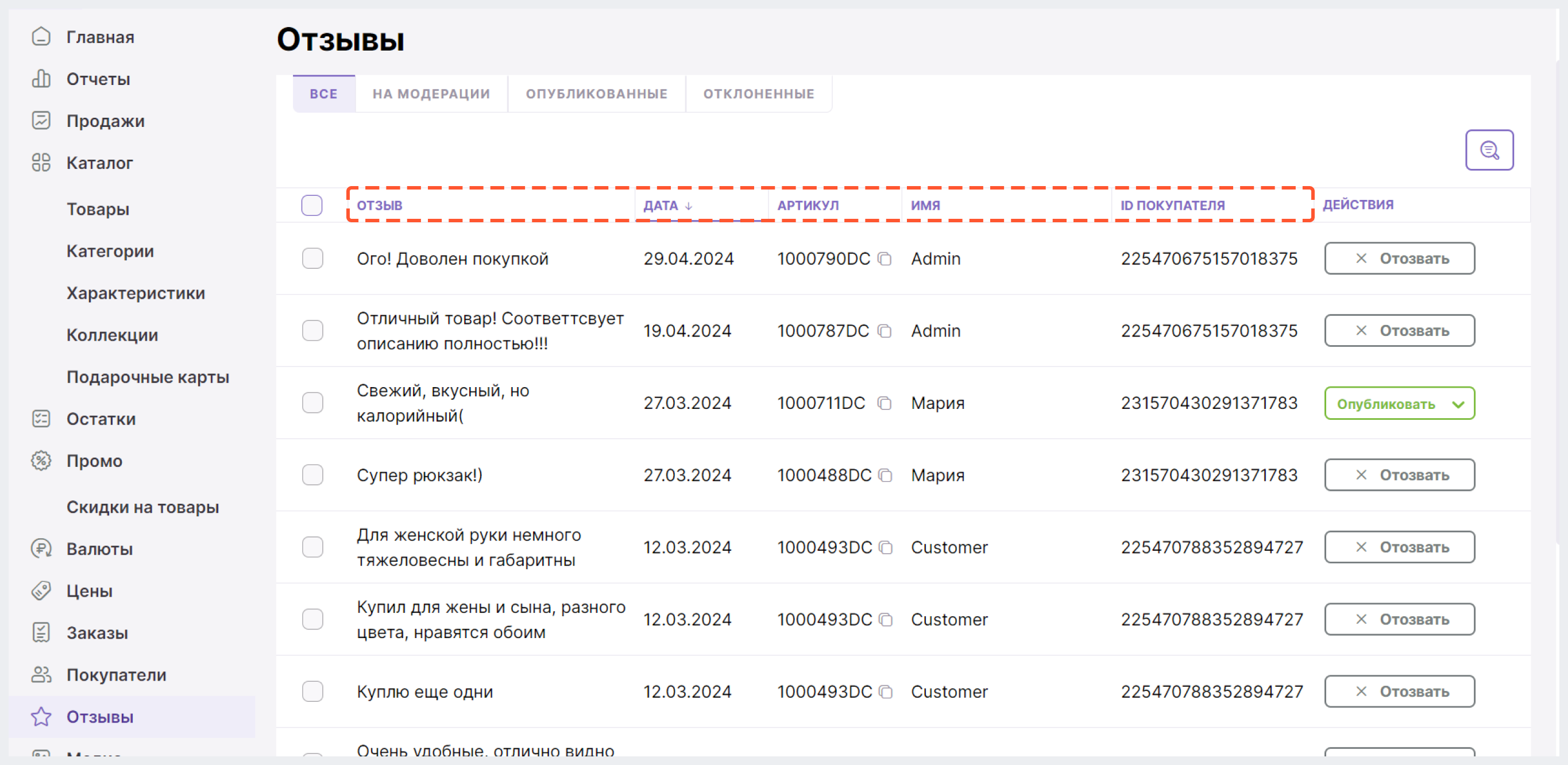Image resolution: width=1568 pixels, height=765 pixels.
Task: Select the НА МОДЕРАЦИИ tab
Action: (x=432, y=93)
